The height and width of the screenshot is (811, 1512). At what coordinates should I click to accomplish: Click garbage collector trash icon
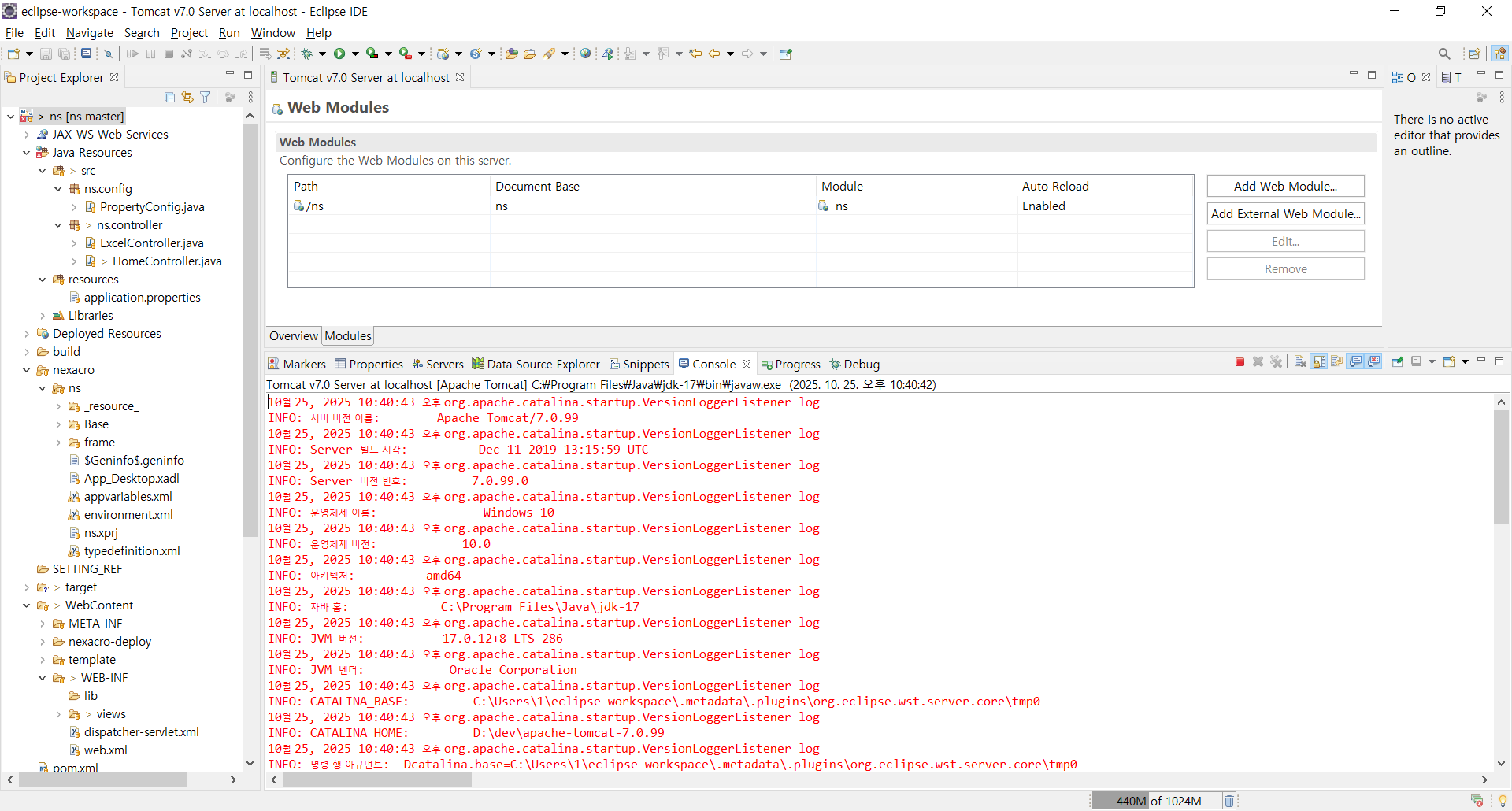tap(1229, 801)
